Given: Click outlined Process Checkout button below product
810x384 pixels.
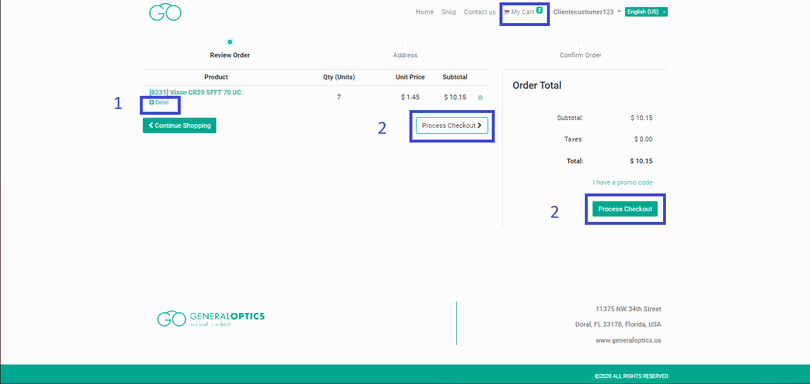Looking at the screenshot, I should point(452,126).
